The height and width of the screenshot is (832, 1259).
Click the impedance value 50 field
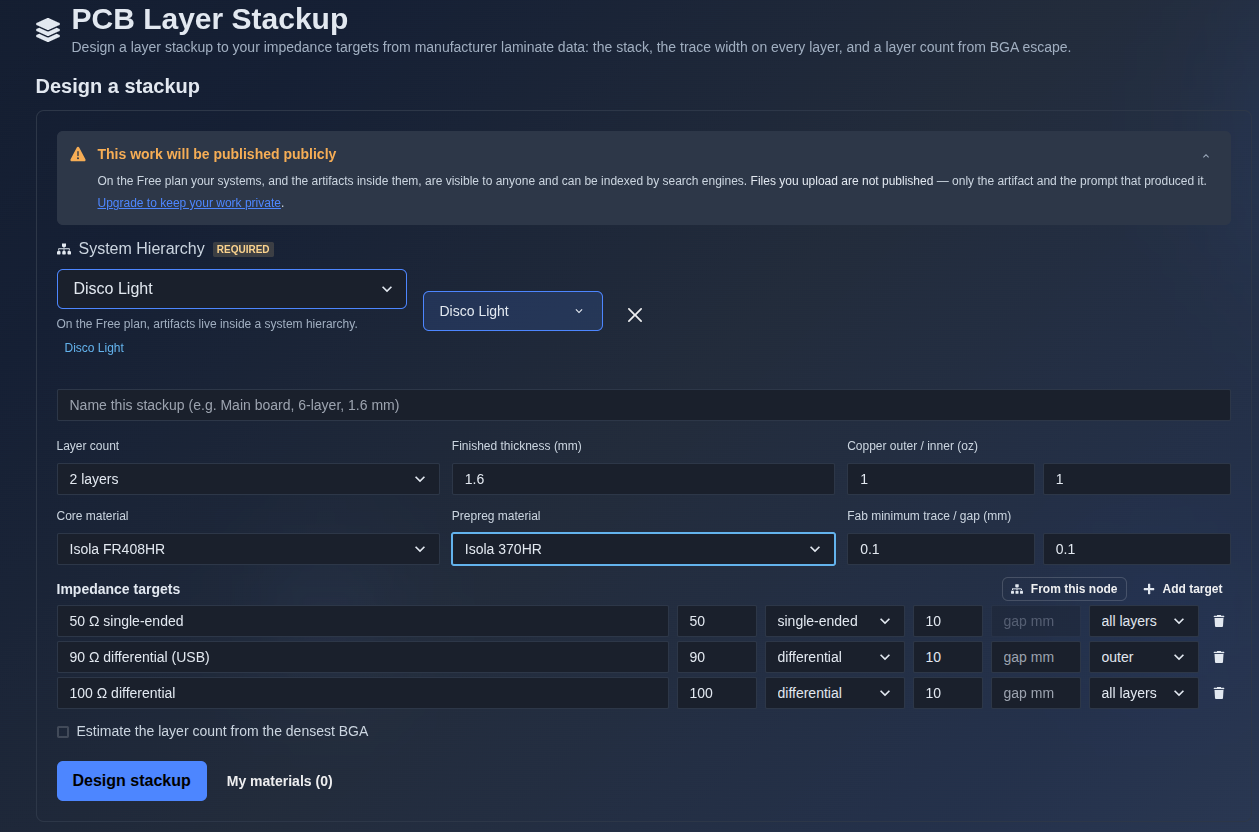pos(717,621)
